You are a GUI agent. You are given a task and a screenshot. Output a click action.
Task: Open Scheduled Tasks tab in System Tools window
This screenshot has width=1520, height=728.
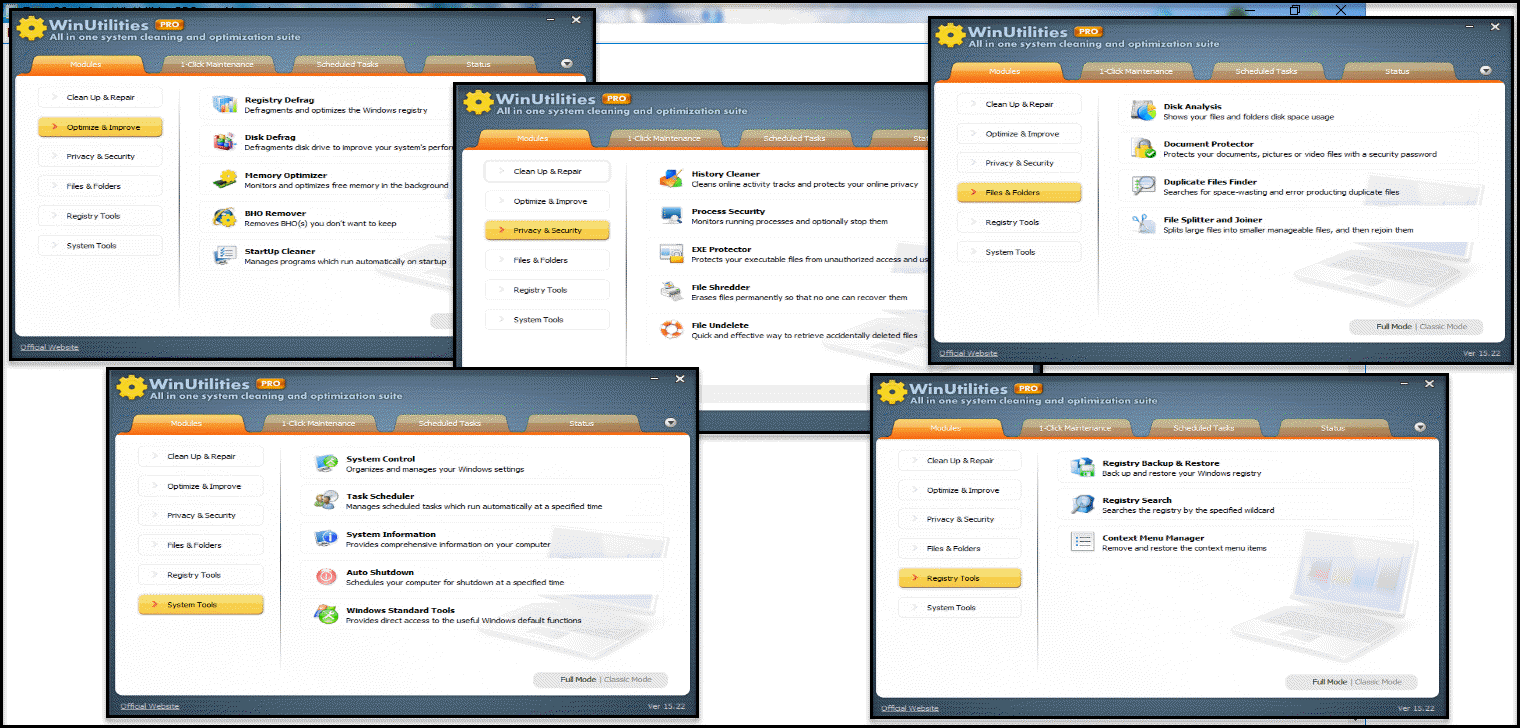(x=450, y=424)
